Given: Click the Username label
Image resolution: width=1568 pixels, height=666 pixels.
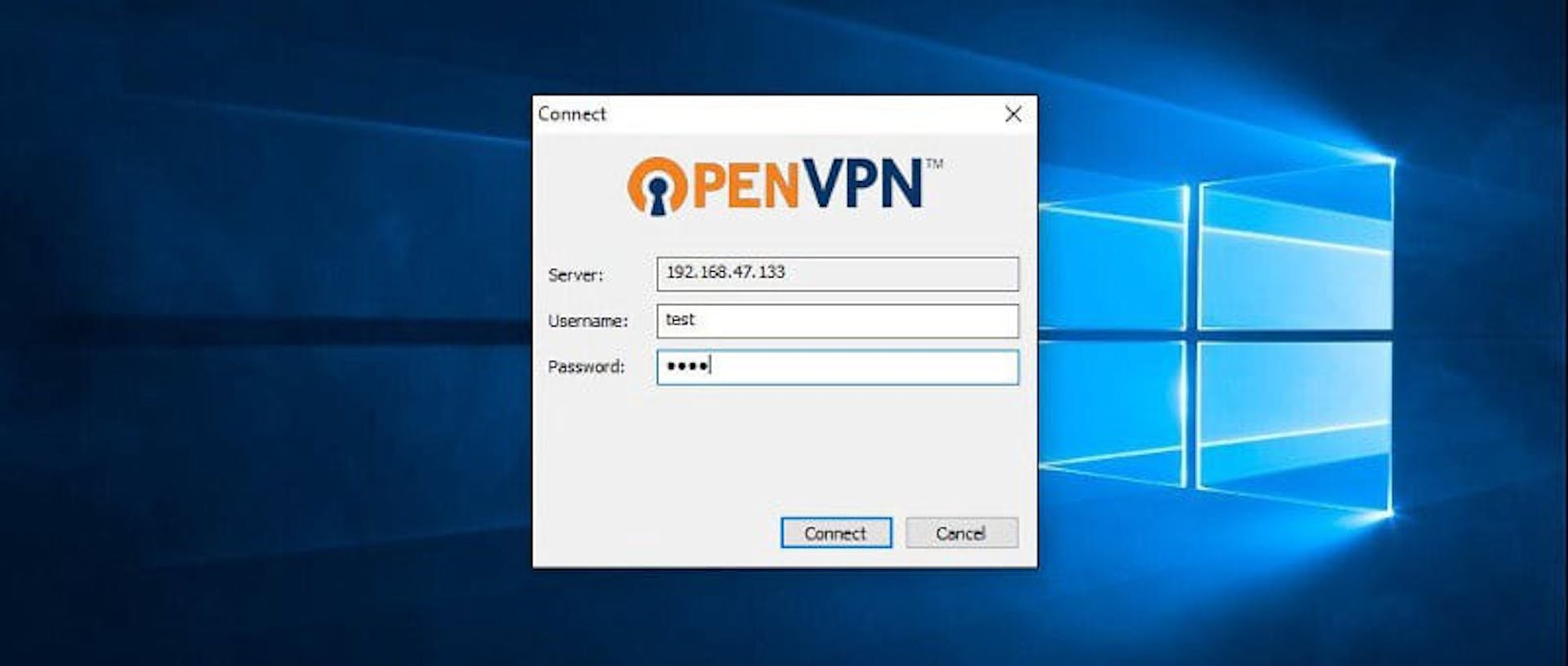Looking at the screenshot, I should point(588,321).
